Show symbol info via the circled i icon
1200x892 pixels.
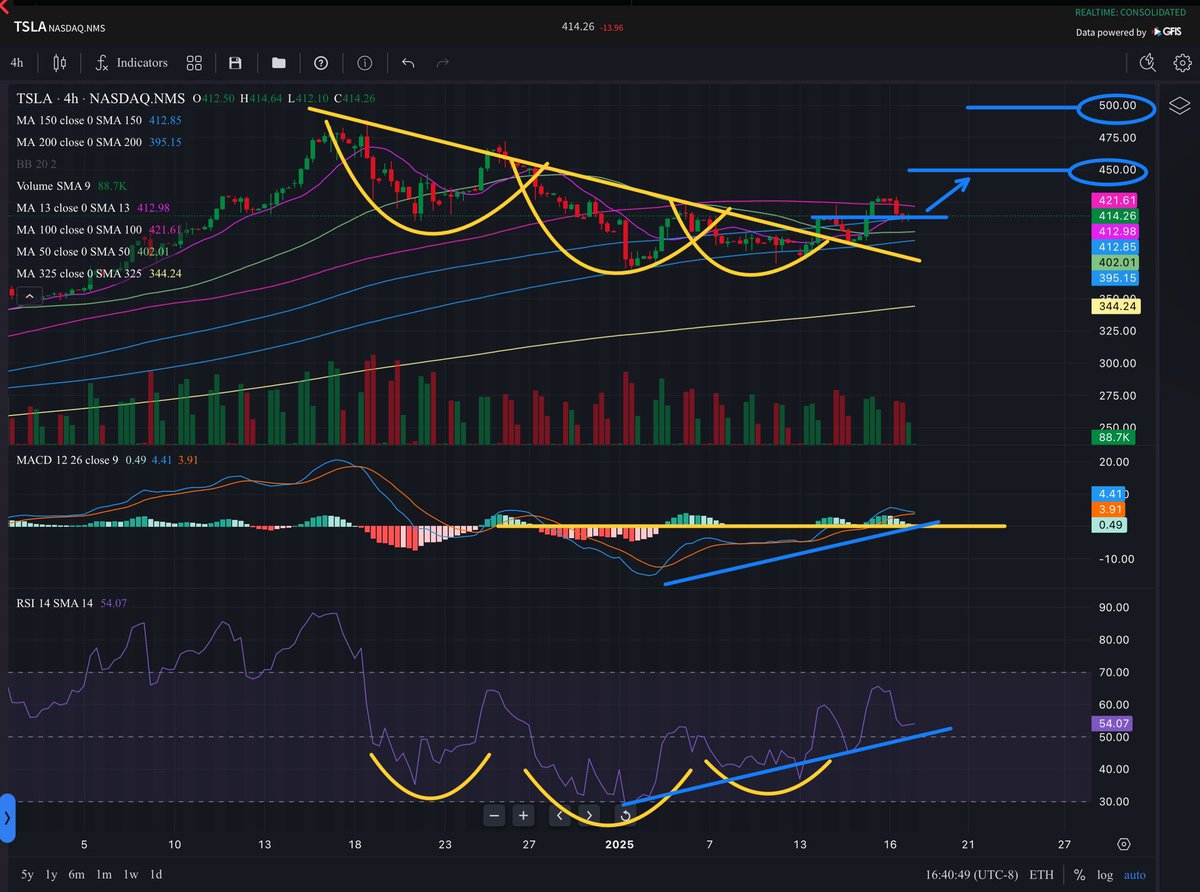364,63
